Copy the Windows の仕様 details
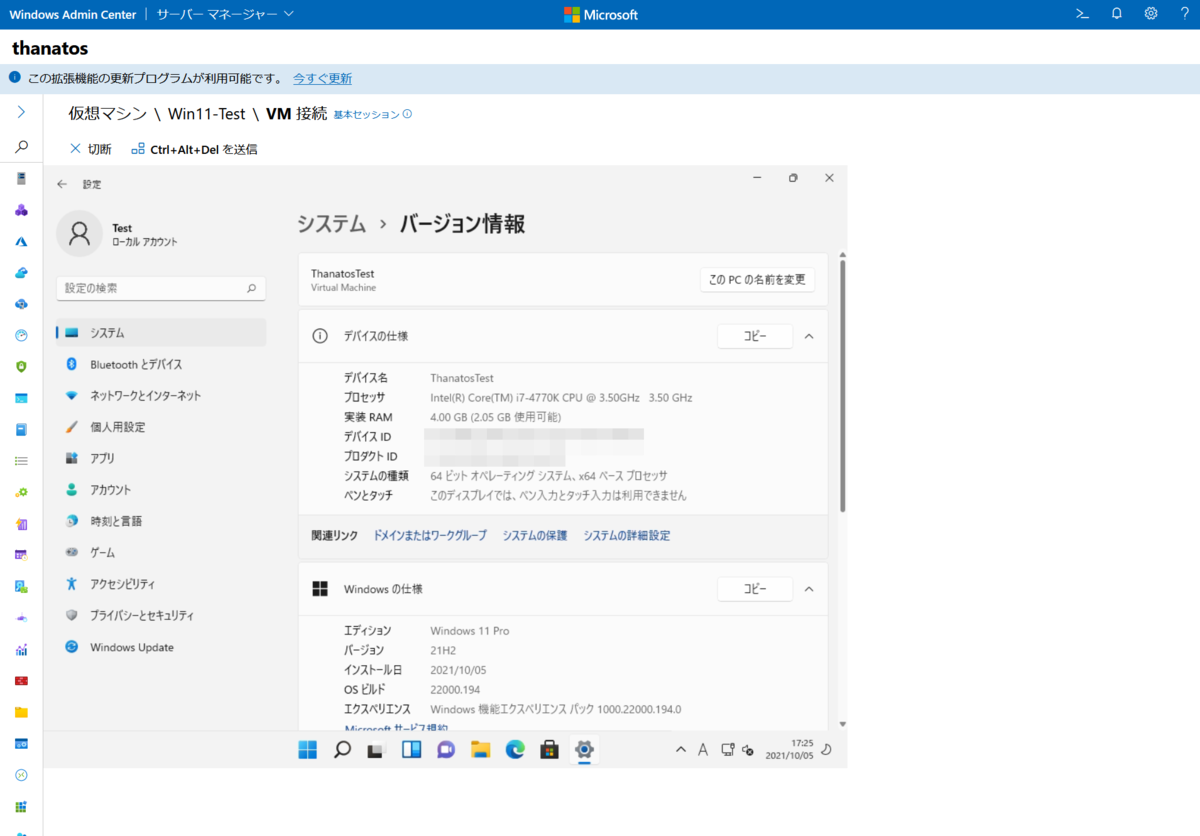This screenshot has height=836, width=1200. click(755, 589)
